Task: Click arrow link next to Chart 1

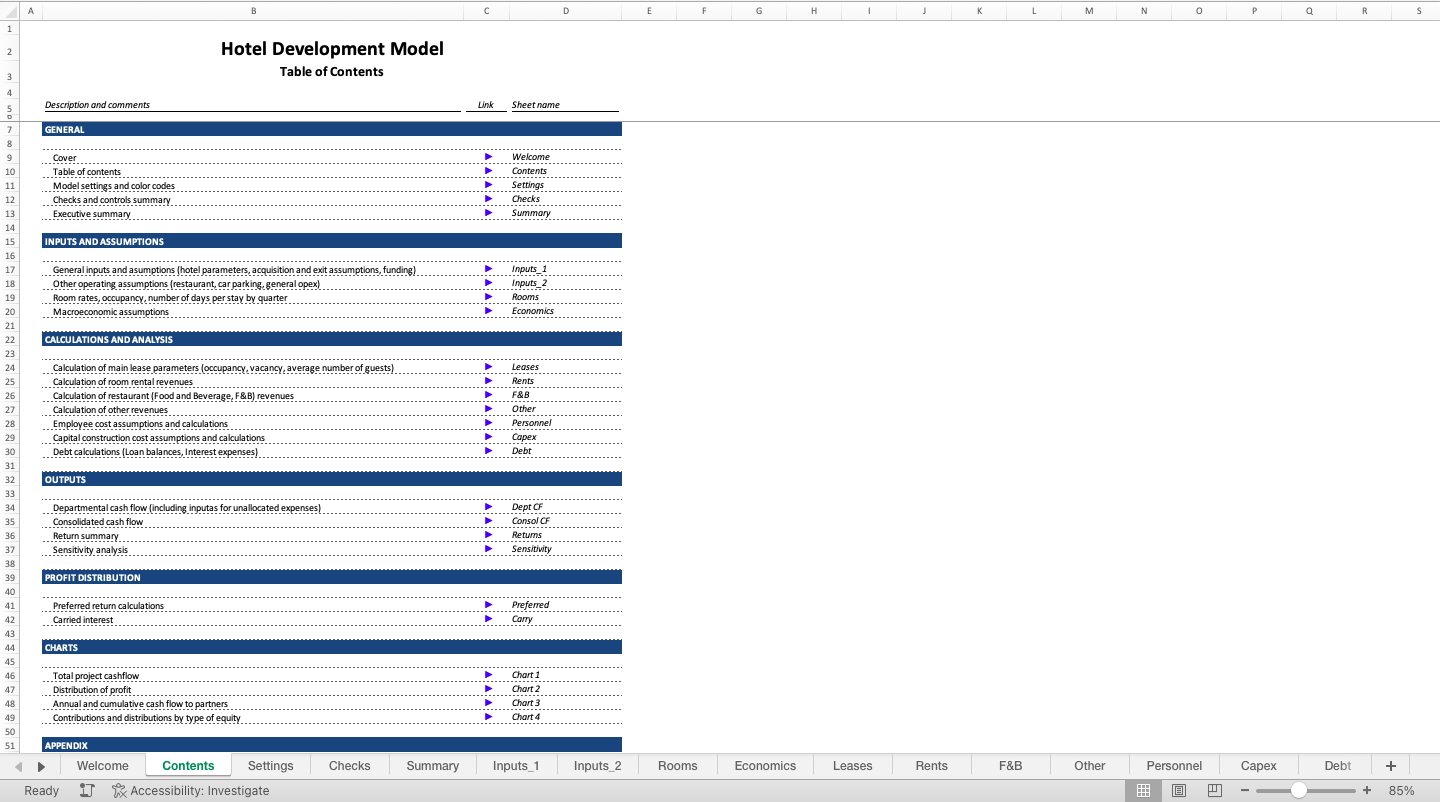Action: pyautogui.click(x=488, y=675)
